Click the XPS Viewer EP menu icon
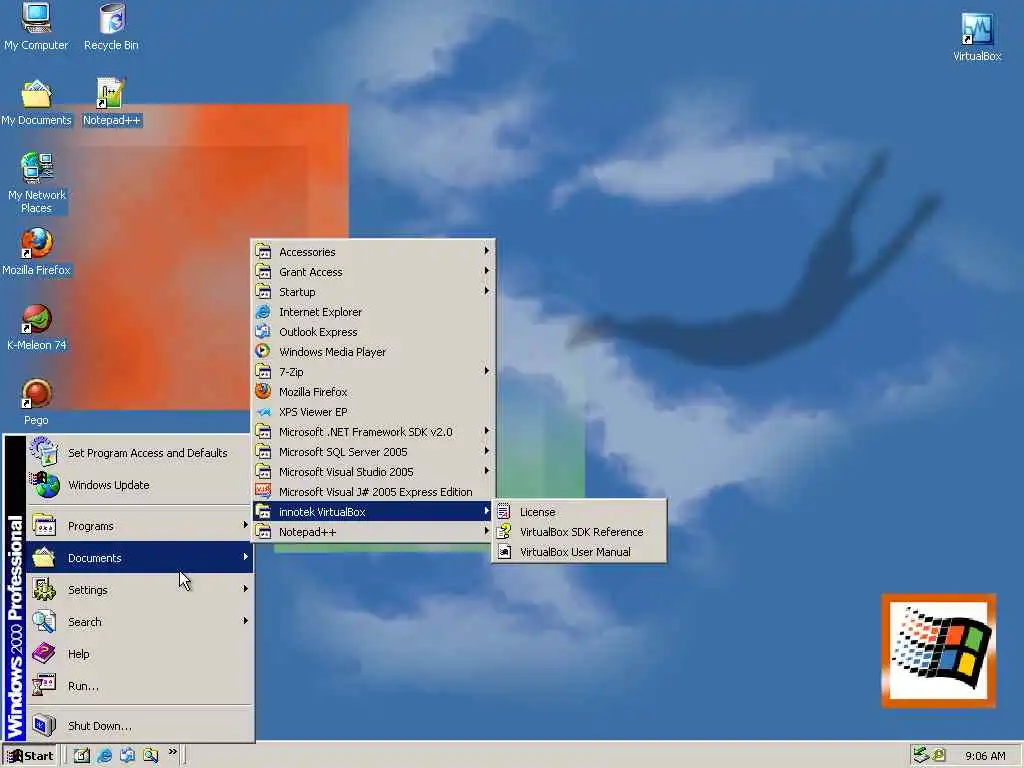1024x768 pixels. 263,412
